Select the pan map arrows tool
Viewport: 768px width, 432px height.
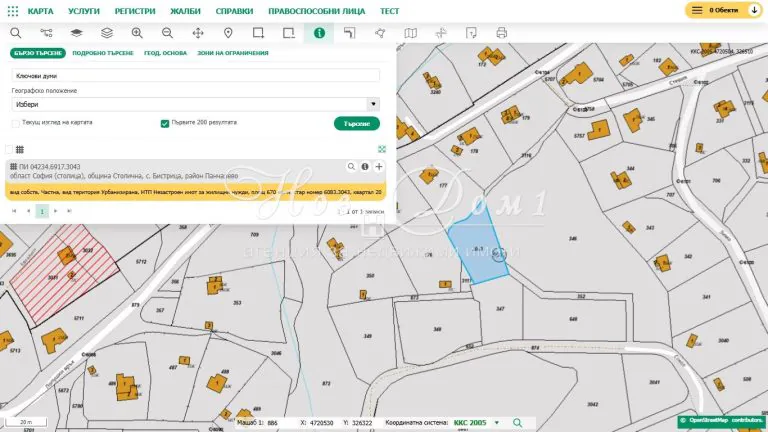[197, 33]
